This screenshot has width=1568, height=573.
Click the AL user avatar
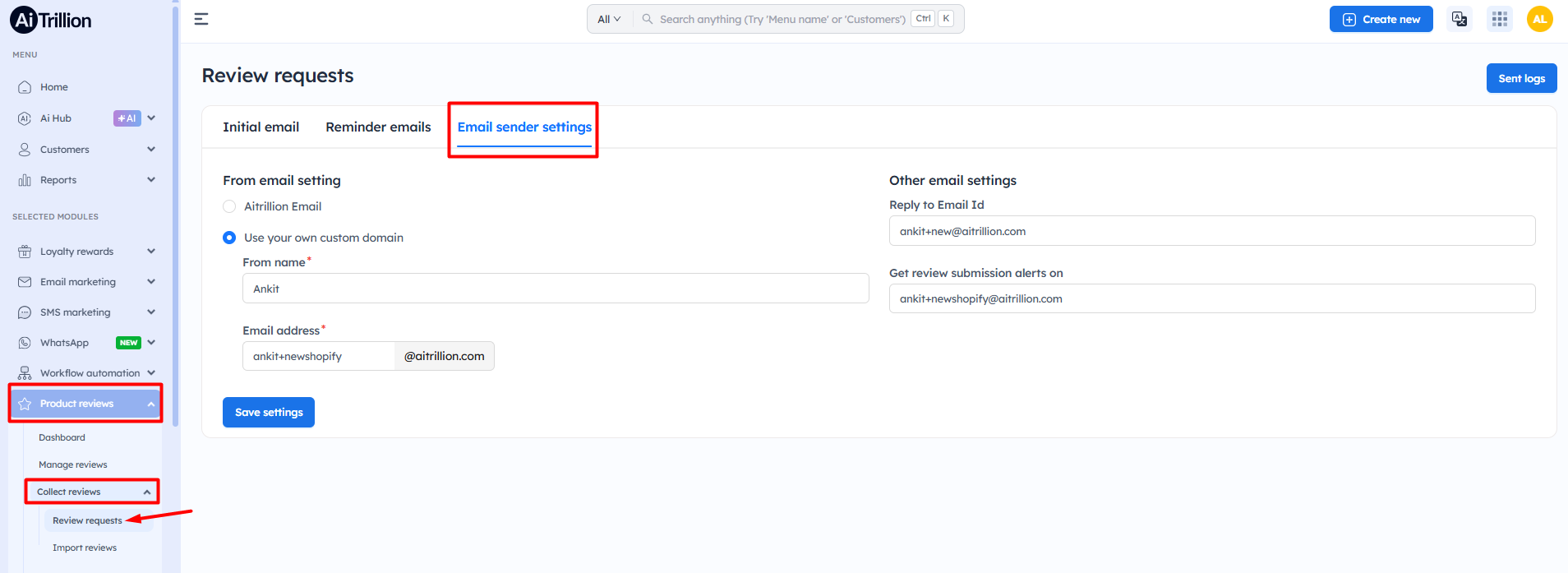click(x=1539, y=19)
